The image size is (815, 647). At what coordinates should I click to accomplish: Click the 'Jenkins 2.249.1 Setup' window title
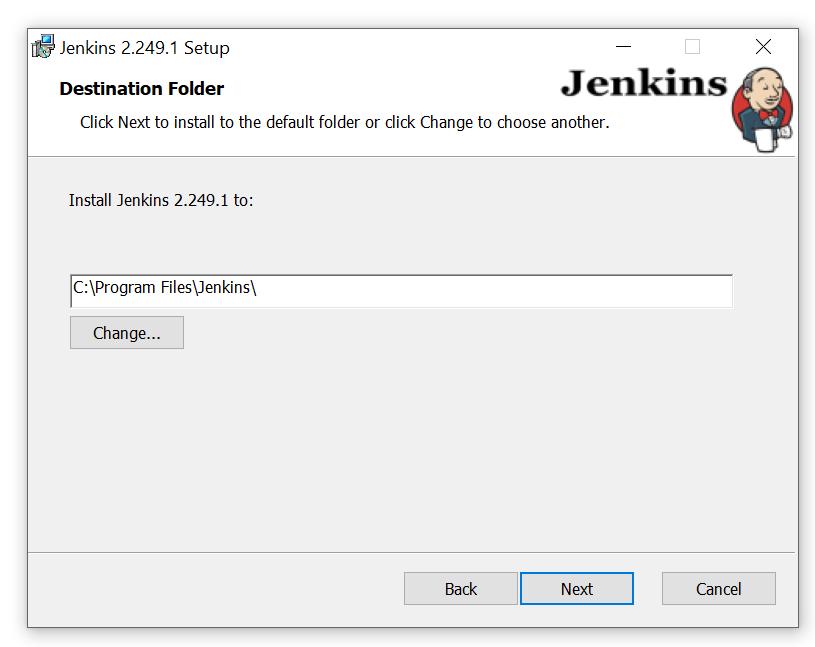point(144,48)
